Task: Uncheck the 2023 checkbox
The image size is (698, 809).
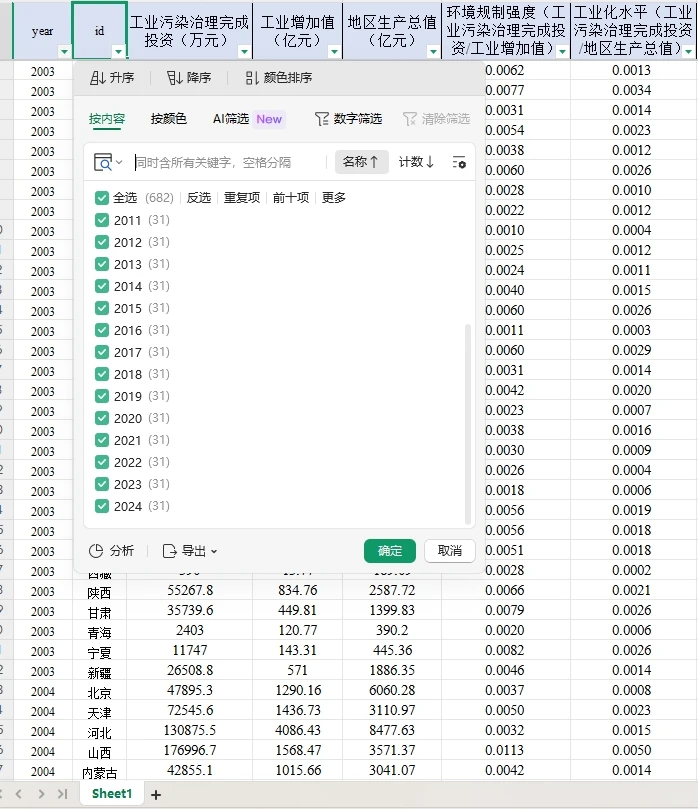Action: tap(102, 484)
